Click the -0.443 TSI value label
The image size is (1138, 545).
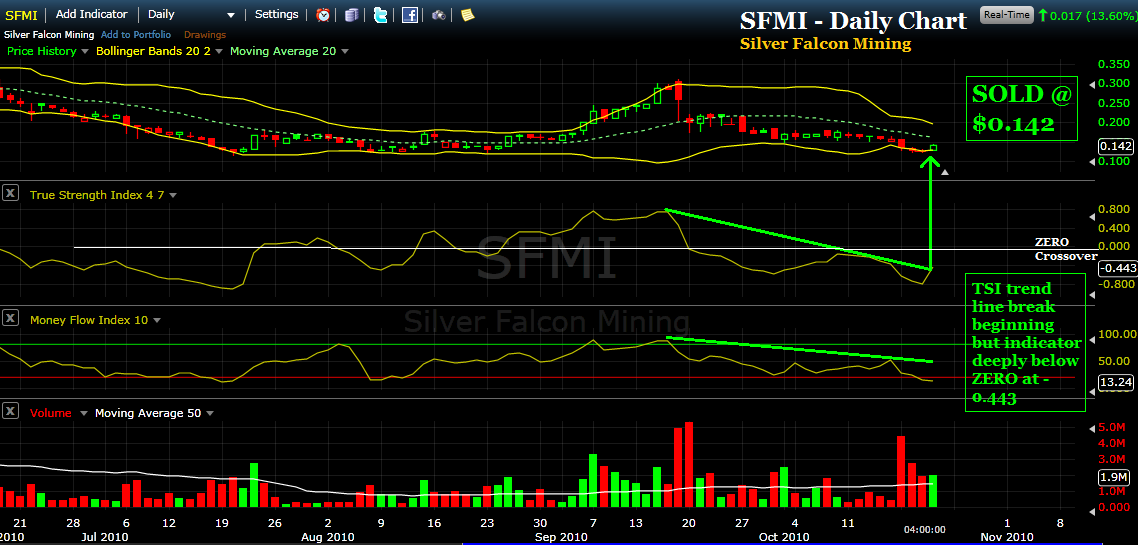pyautogui.click(x=1116, y=269)
